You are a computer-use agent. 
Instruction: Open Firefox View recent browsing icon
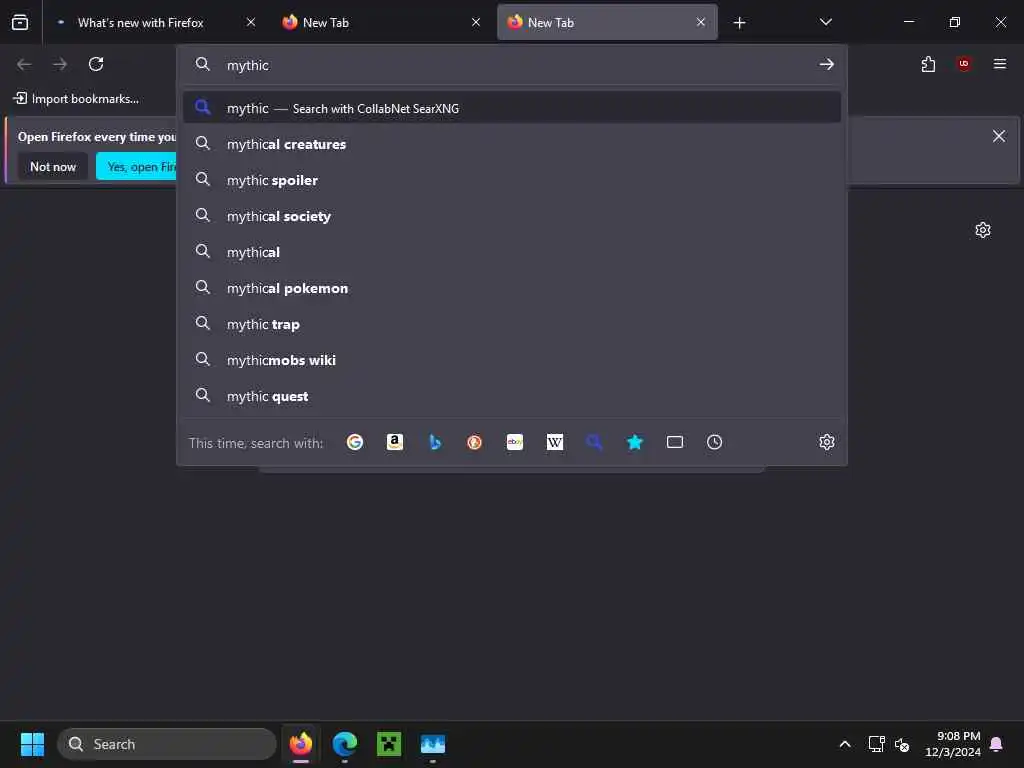[20, 22]
